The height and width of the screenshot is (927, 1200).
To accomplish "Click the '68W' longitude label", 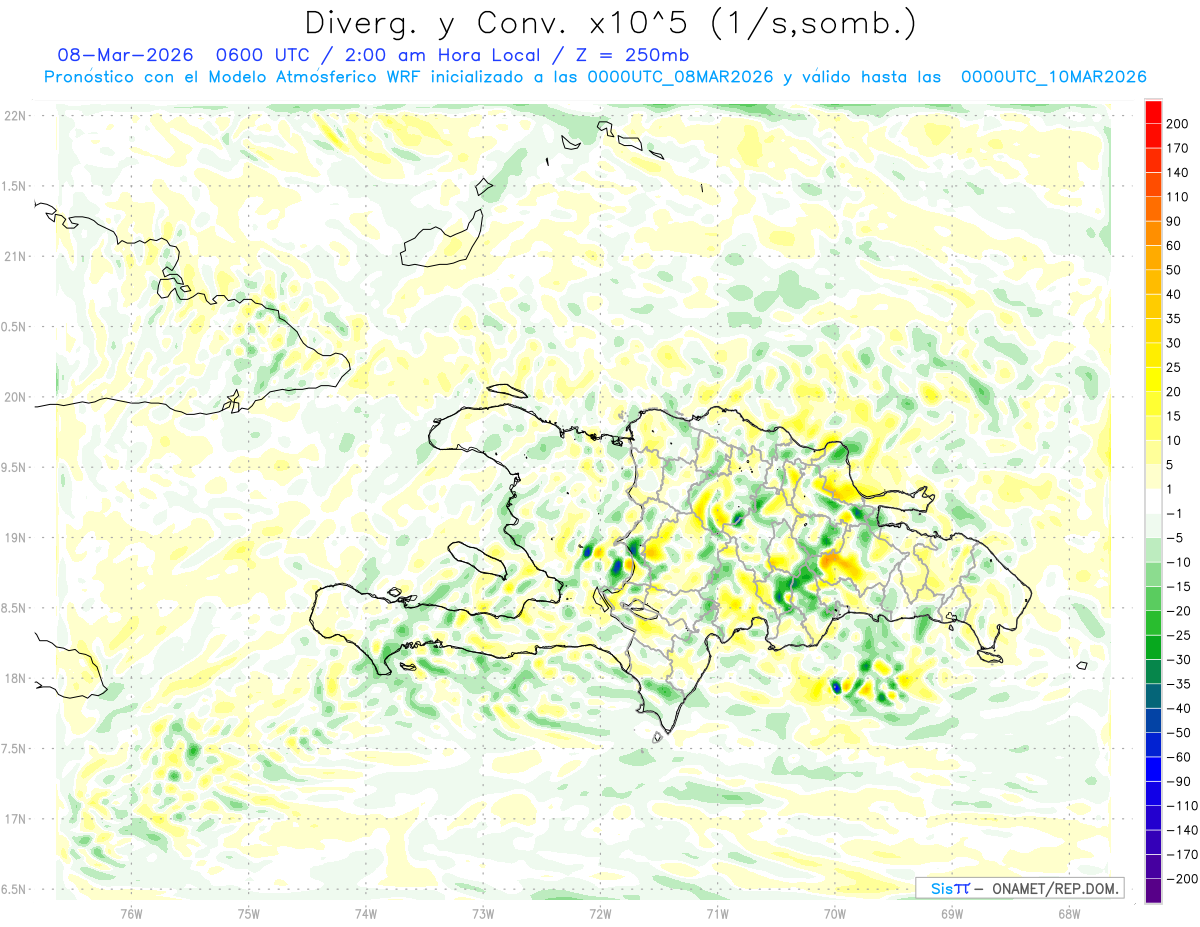I will 1069,914.
